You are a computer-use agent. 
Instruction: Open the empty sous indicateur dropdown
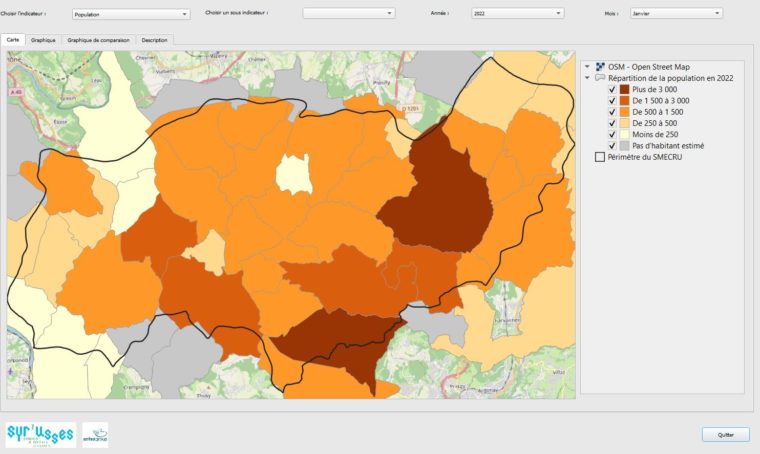[x=348, y=13]
